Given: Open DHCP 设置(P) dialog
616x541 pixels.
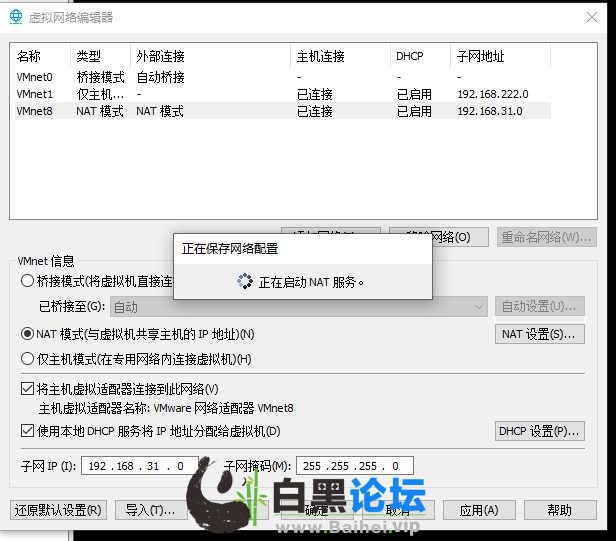Looking at the screenshot, I should (x=540, y=431).
